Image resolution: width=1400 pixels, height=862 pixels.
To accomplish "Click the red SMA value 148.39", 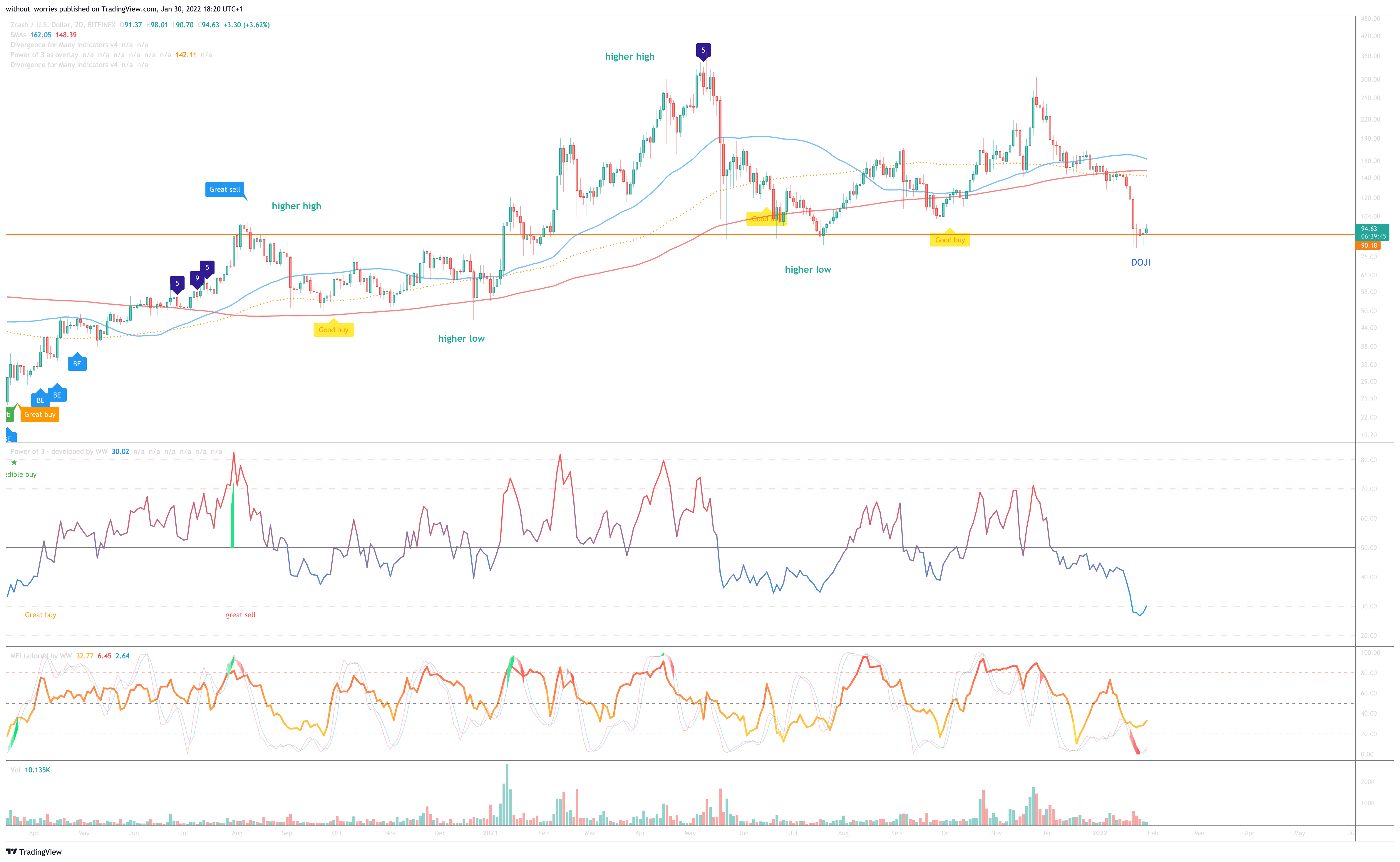I will pos(66,35).
